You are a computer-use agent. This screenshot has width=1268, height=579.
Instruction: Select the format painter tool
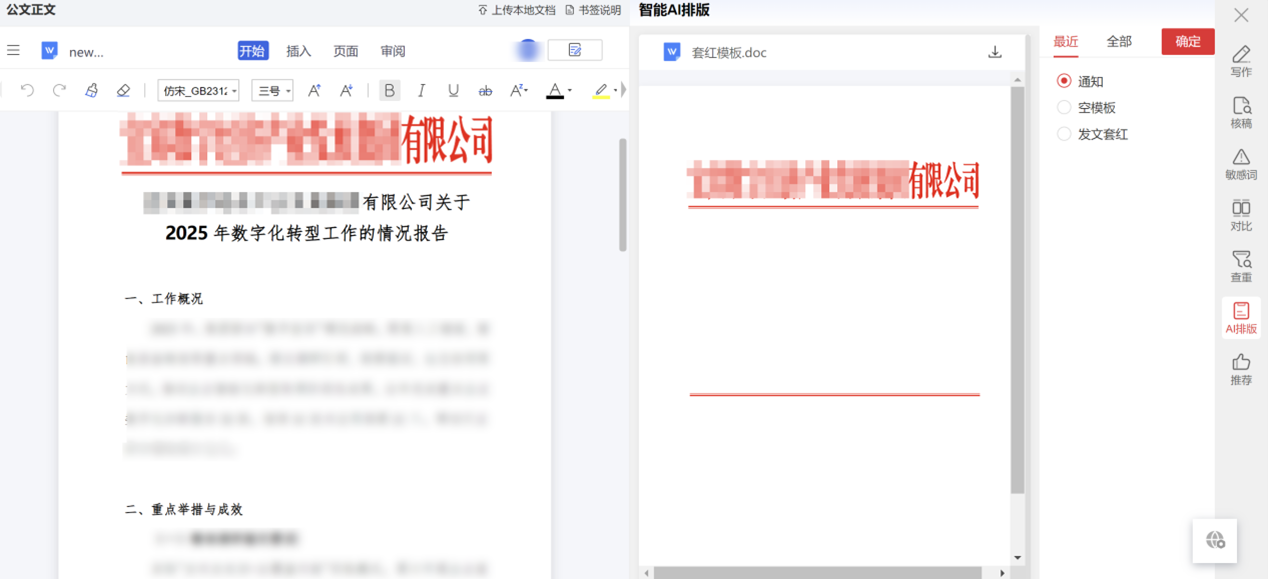coord(91,90)
